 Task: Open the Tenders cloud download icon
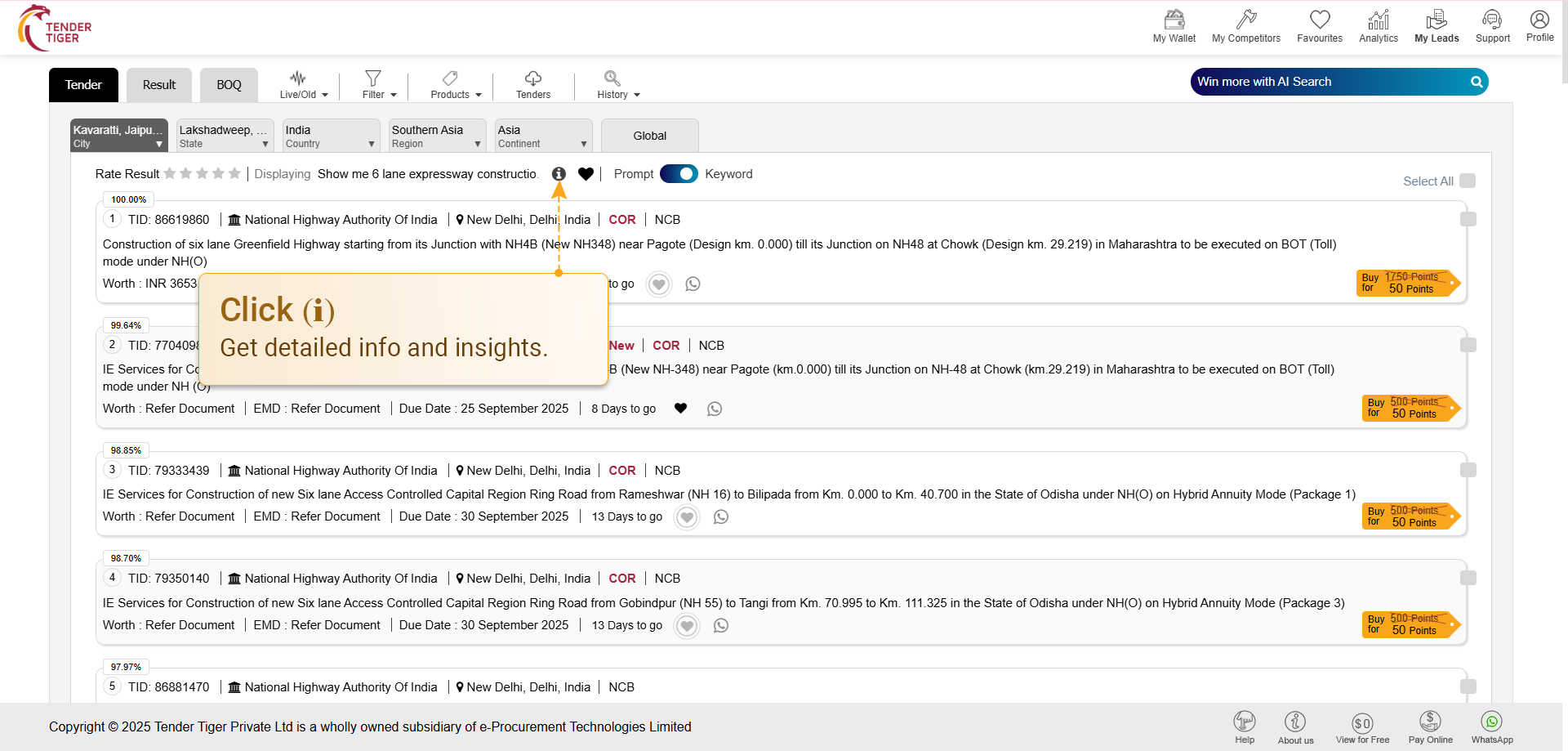[532, 78]
